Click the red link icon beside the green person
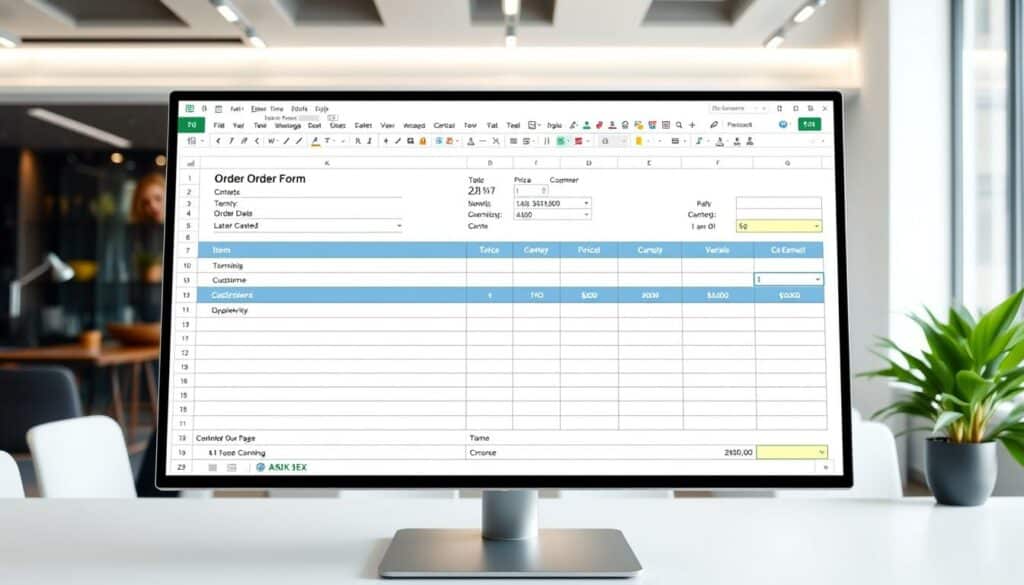The image size is (1024, 585). [600, 125]
